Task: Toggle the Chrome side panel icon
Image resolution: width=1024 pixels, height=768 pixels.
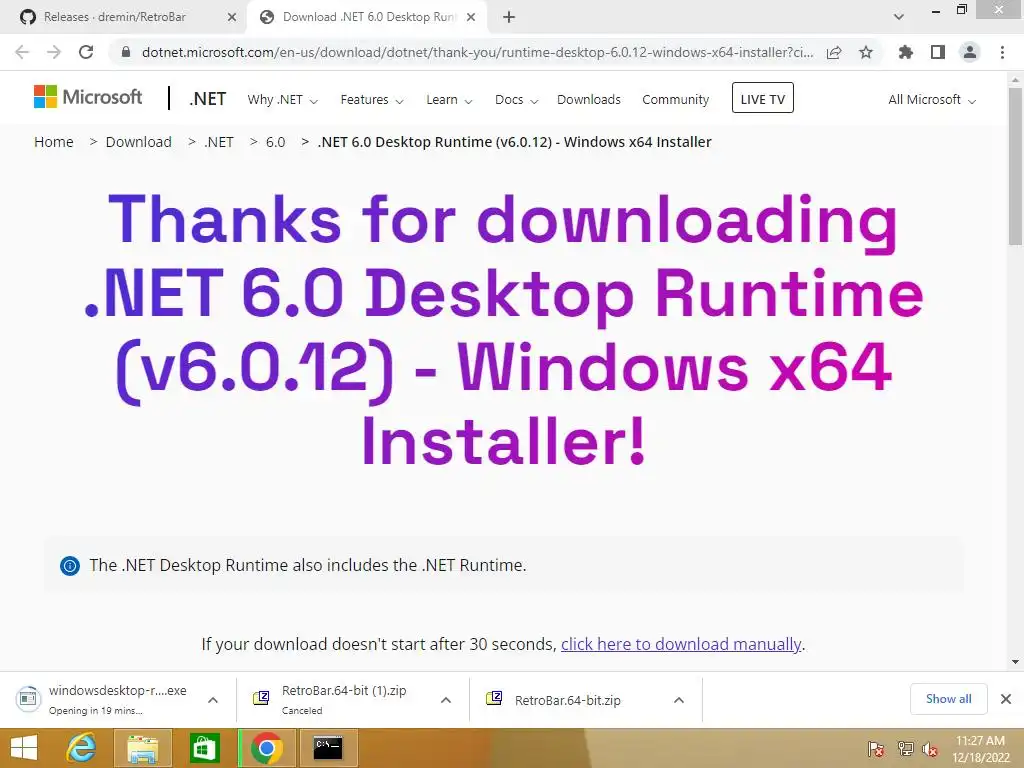Action: click(x=938, y=52)
